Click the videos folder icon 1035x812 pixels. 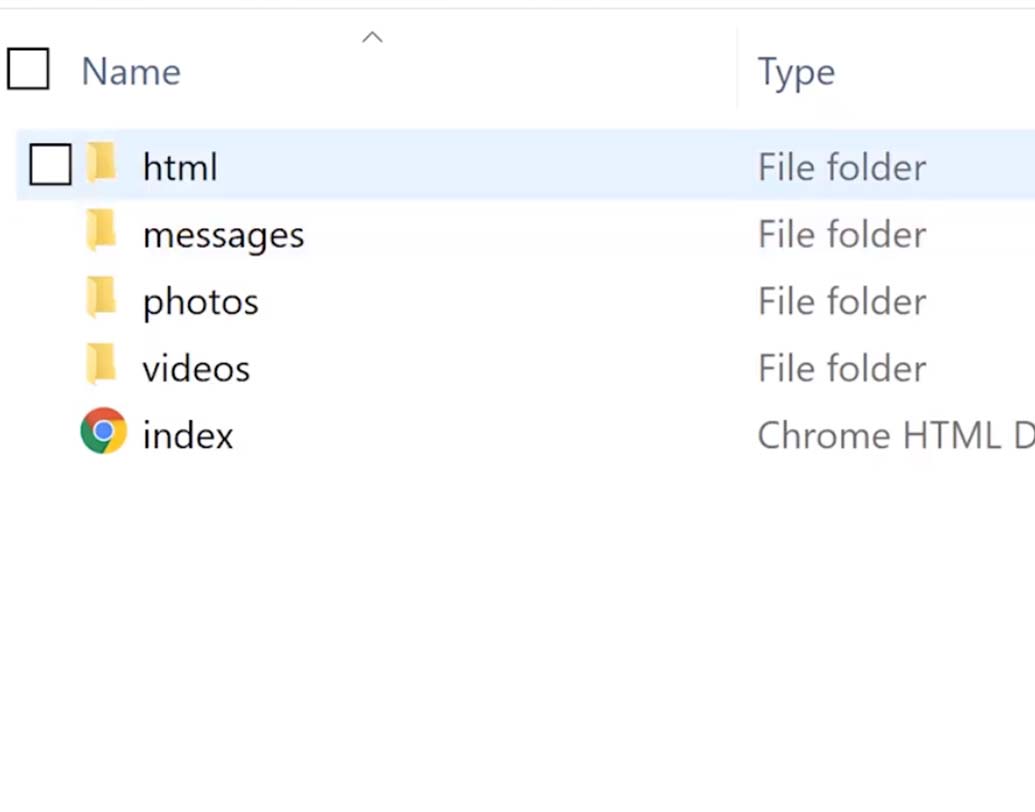102,366
